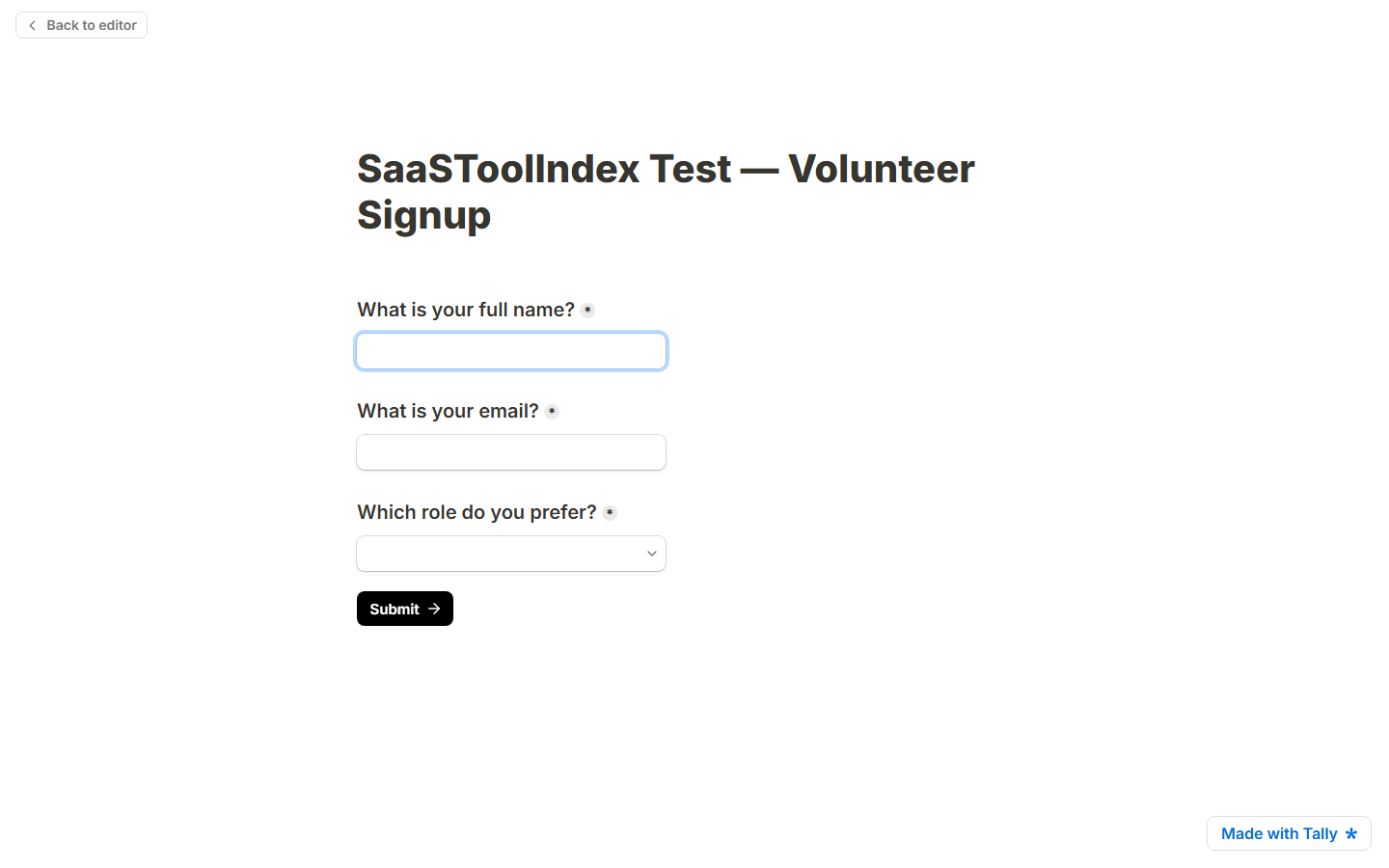Click the chevron arrow in role dropdown

point(652,554)
